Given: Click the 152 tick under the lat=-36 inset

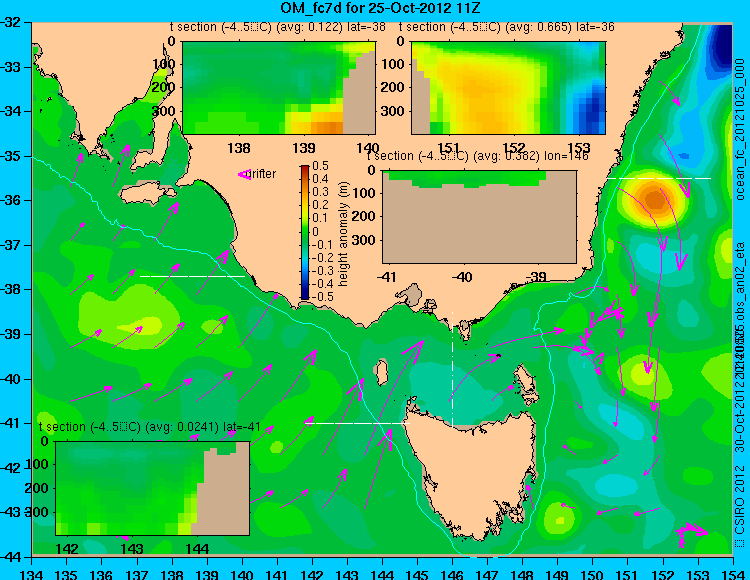Looking at the screenshot, I should pyautogui.click(x=514, y=148).
